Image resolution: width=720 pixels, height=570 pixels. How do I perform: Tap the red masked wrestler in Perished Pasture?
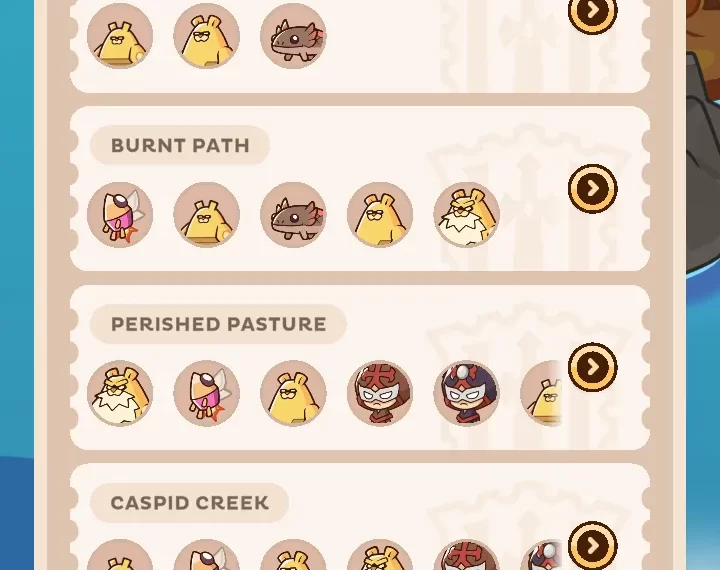tap(380, 393)
